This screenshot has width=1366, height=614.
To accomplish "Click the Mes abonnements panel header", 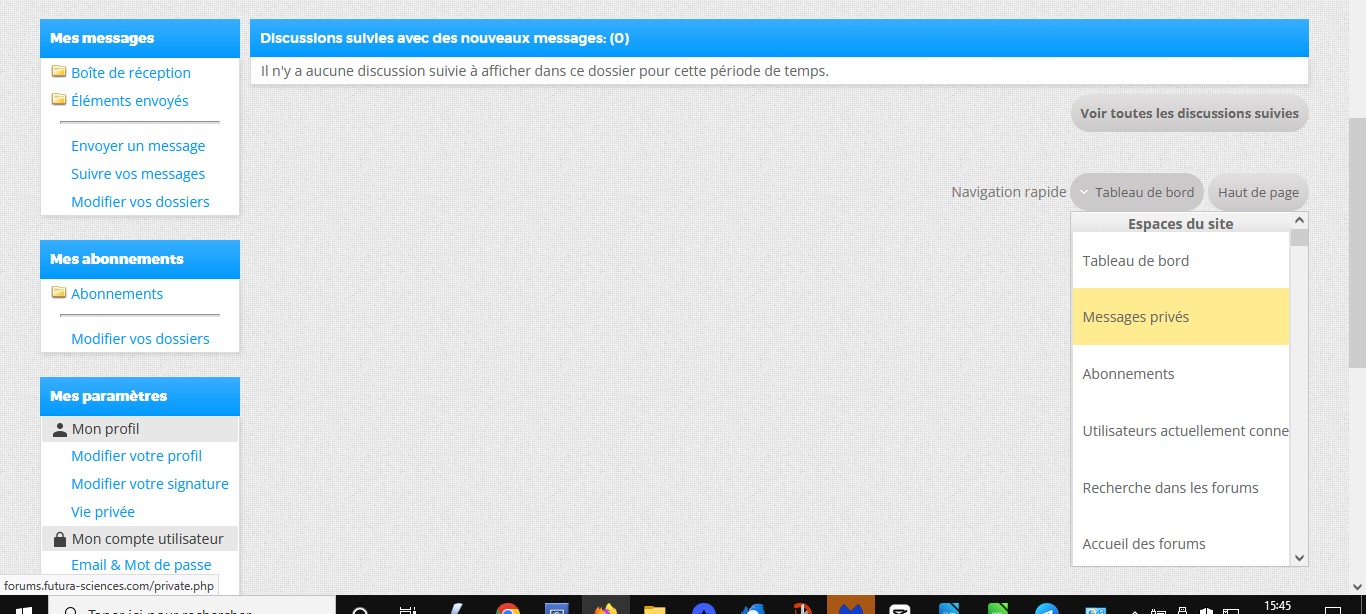I will click(140, 259).
